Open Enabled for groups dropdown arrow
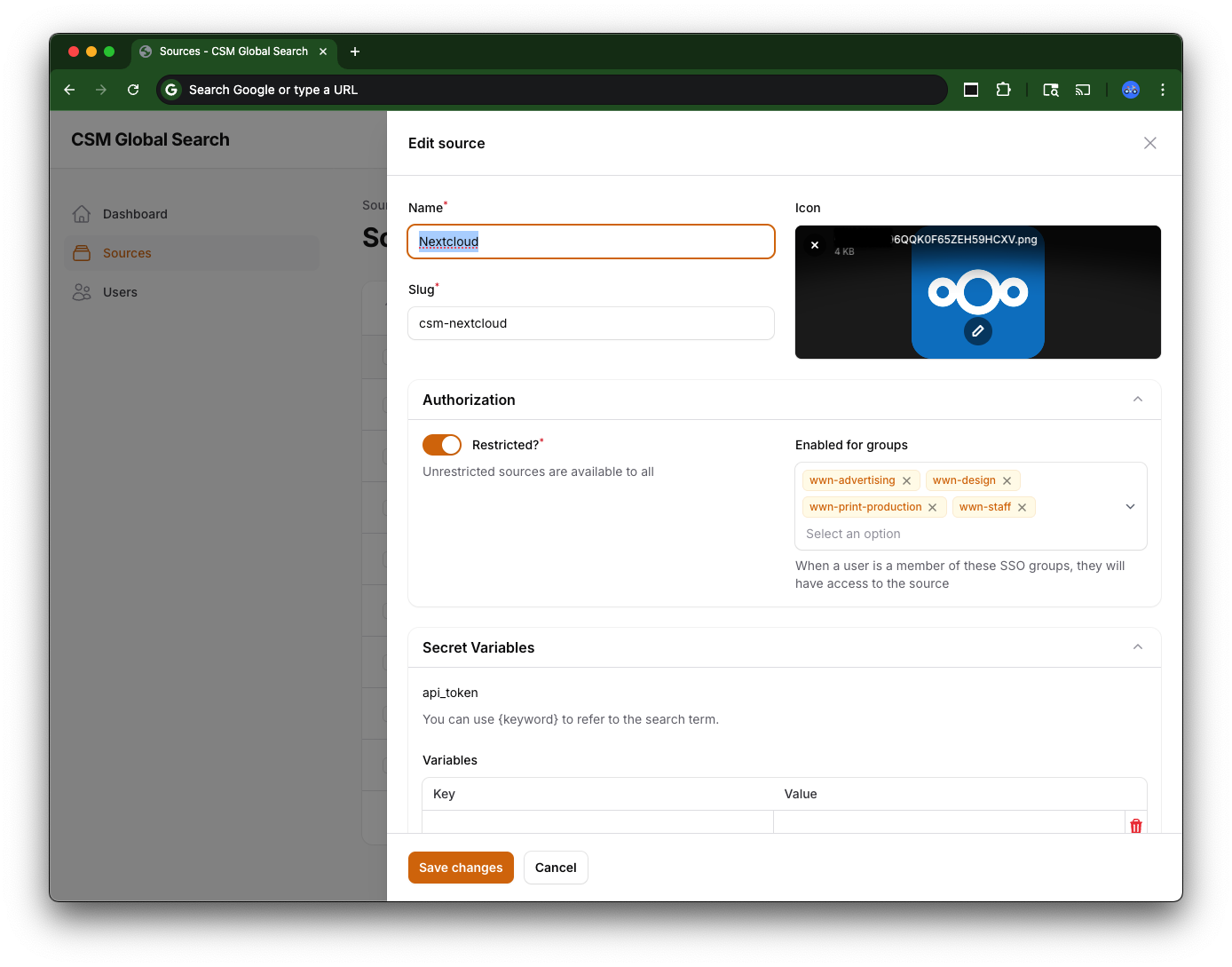Viewport: 1232px width, 967px height. click(1130, 506)
